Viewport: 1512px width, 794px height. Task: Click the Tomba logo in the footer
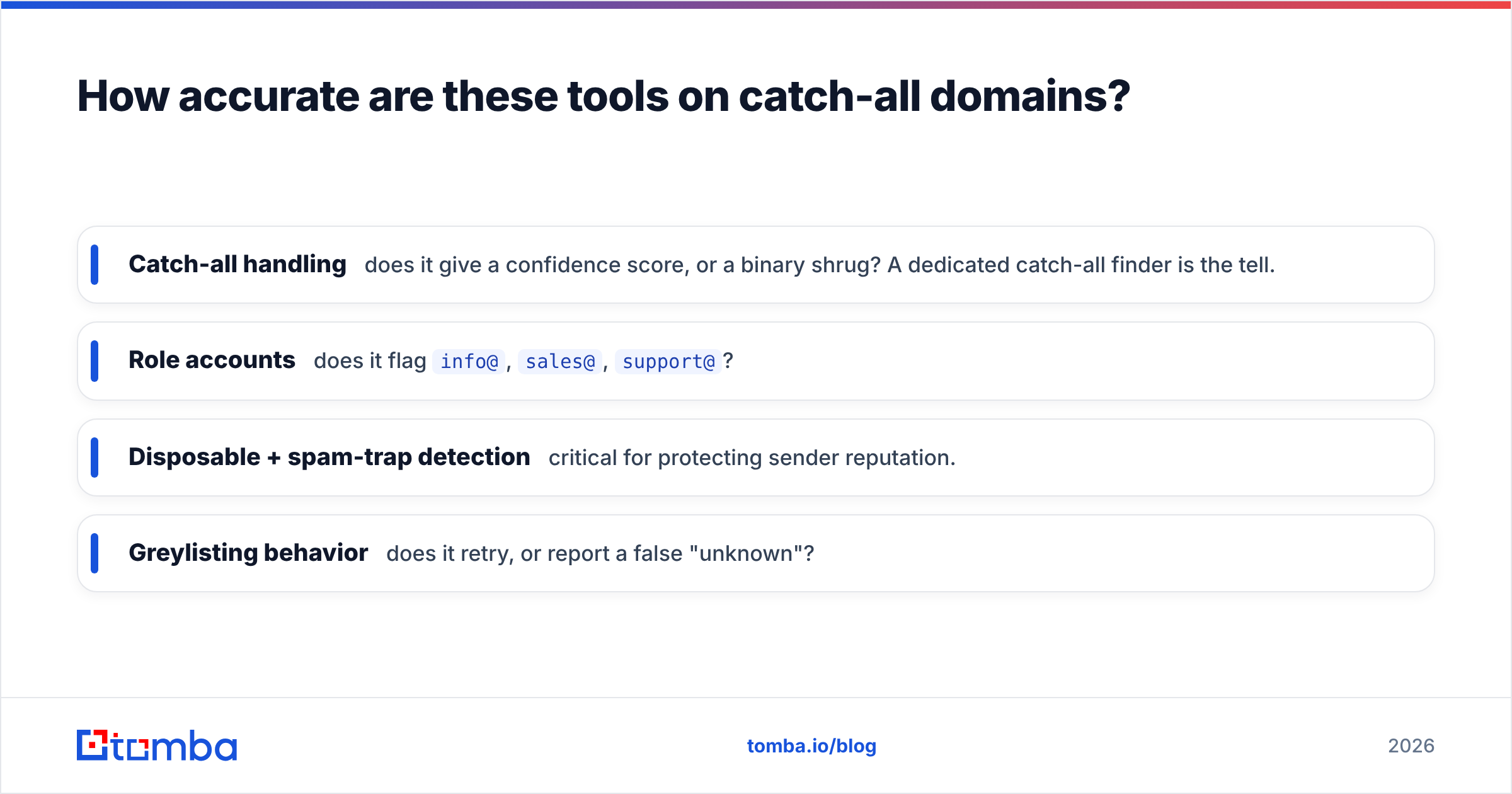(x=157, y=745)
